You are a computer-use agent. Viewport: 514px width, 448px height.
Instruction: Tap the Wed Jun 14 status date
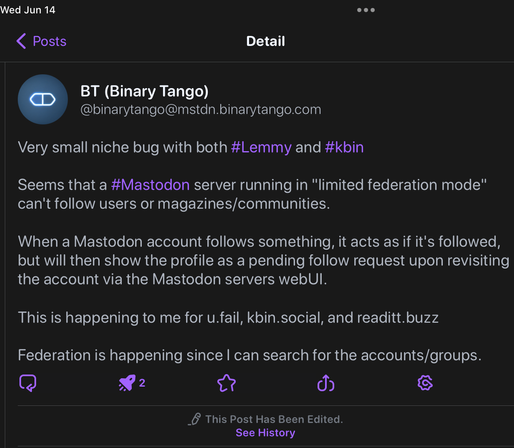point(28,10)
